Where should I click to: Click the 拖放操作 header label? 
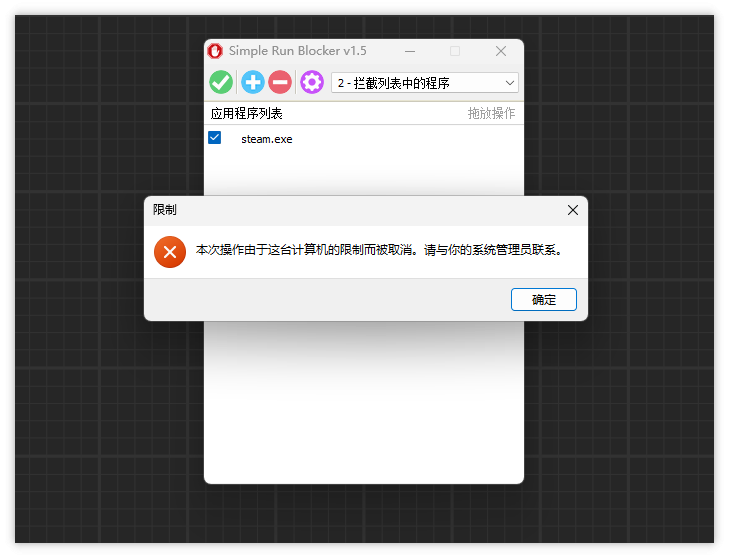pos(491,113)
